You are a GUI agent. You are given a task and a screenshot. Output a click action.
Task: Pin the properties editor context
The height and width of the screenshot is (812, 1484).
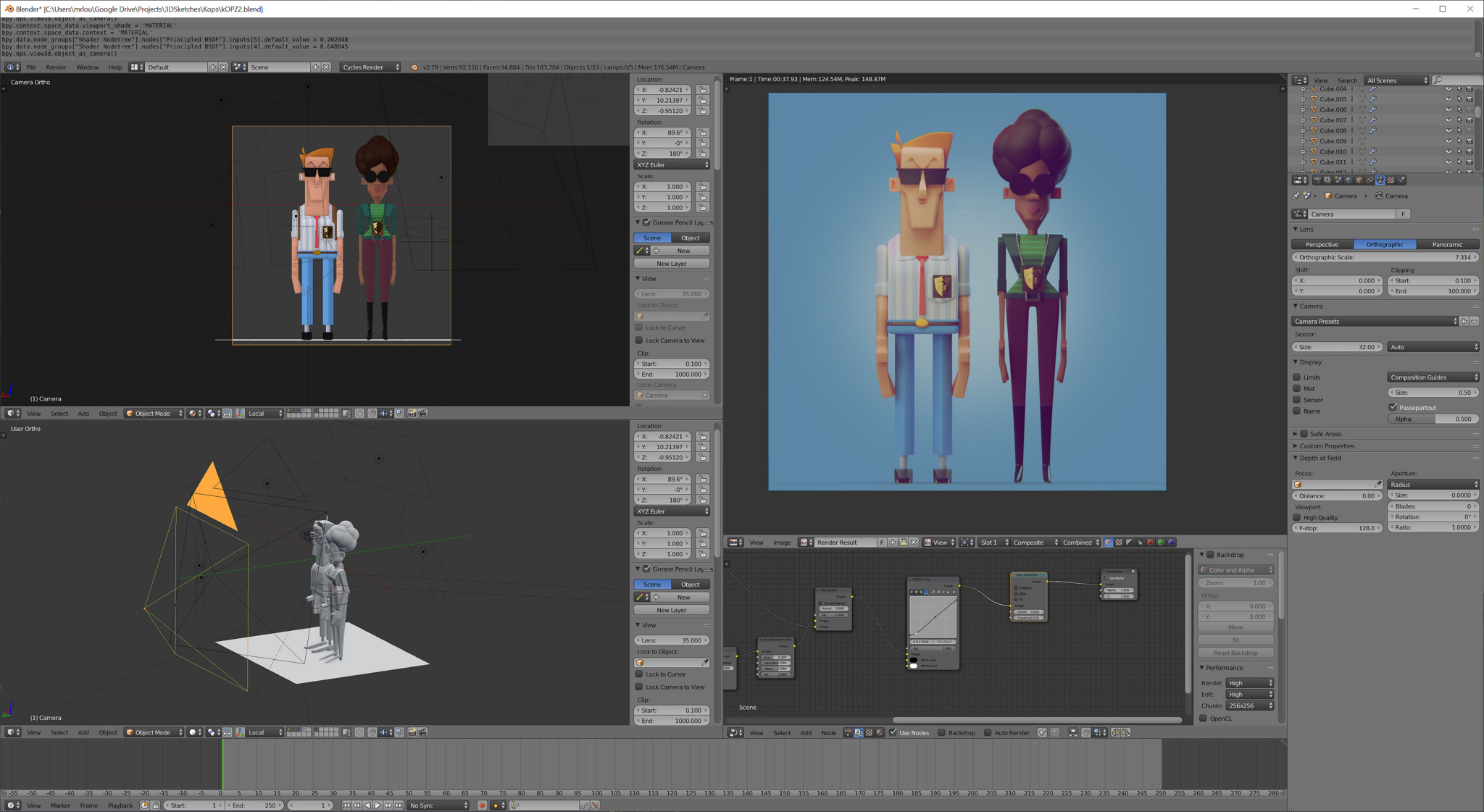(1296, 196)
